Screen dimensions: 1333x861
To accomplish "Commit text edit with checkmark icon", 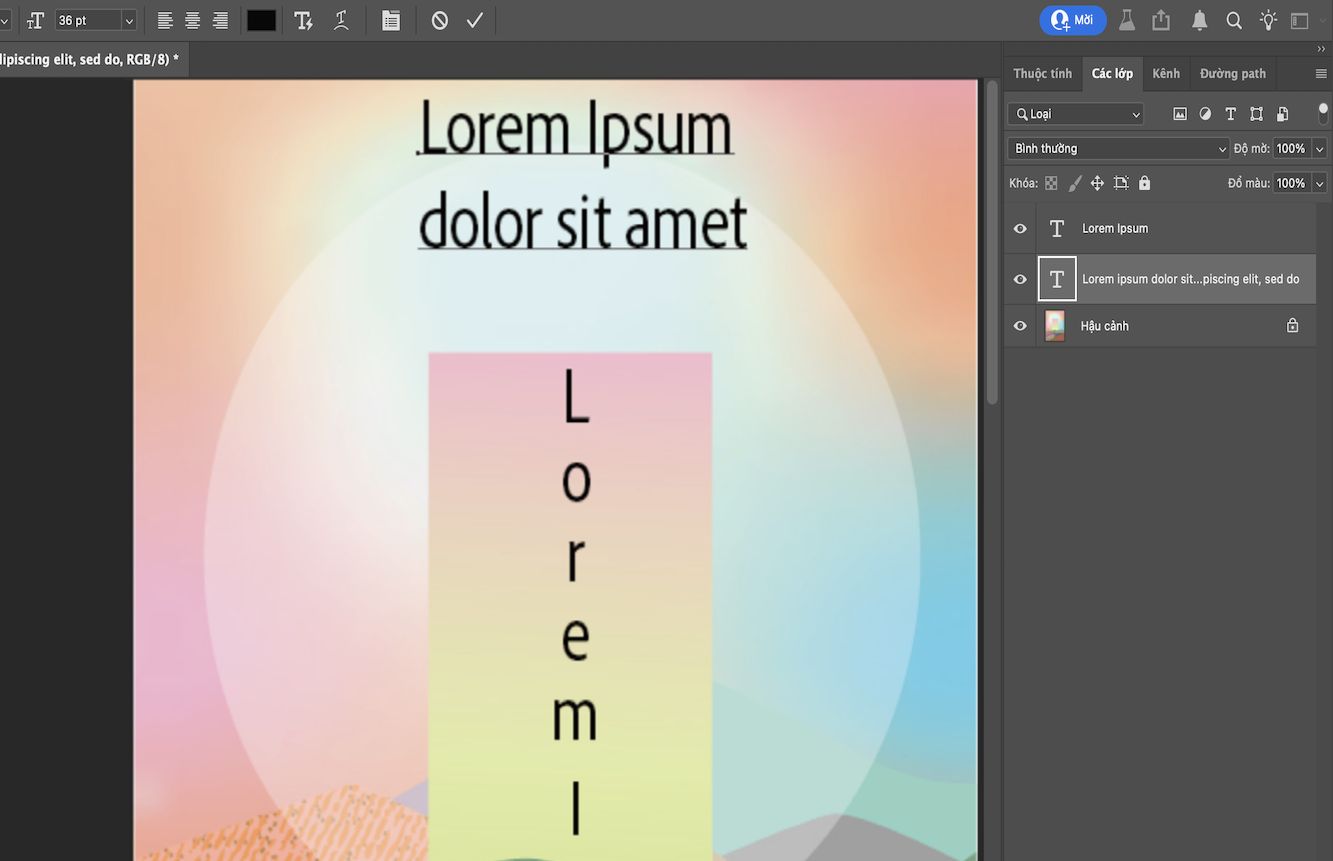I will coord(474,19).
